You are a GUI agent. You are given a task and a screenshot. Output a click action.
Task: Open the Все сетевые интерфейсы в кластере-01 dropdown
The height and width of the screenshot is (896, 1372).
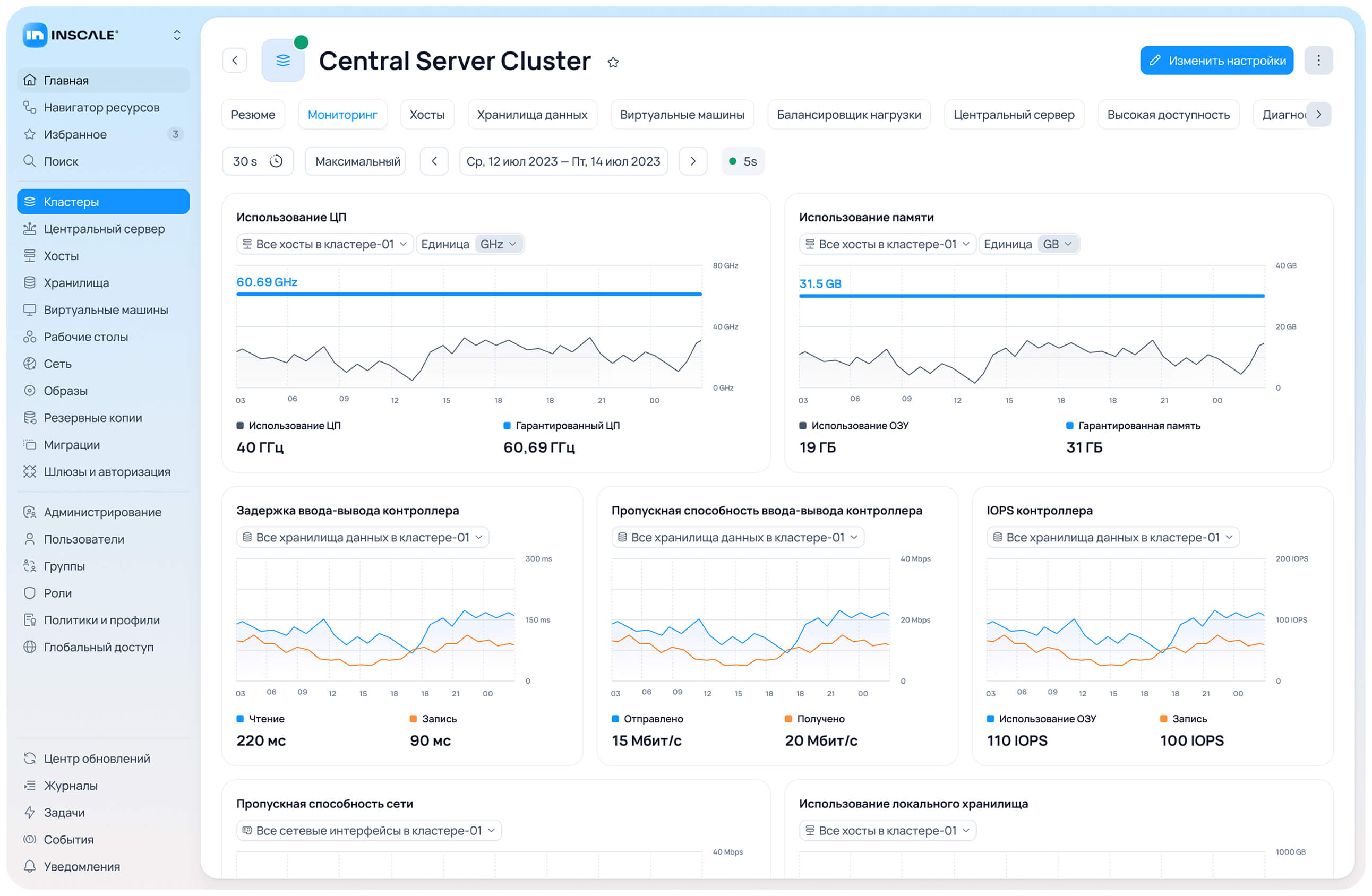[369, 830]
